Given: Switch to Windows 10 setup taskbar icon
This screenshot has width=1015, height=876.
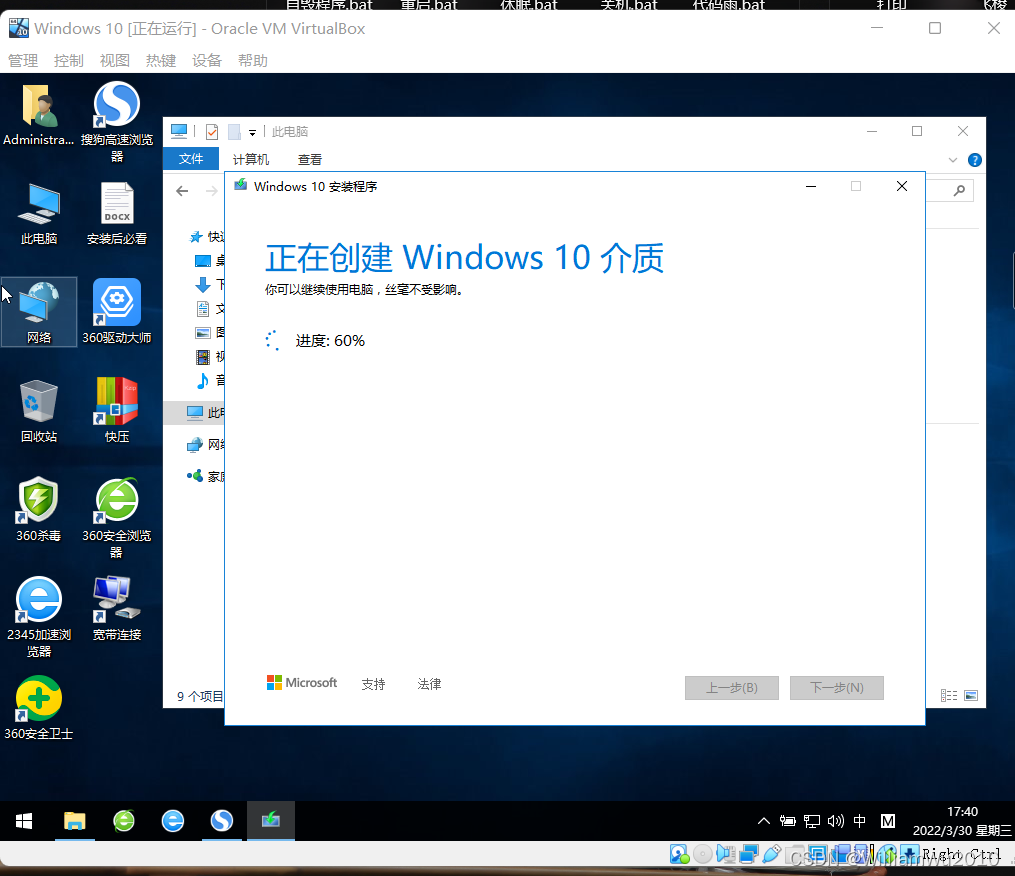Looking at the screenshot, I should pyautogui.click(x=271, y=821).
